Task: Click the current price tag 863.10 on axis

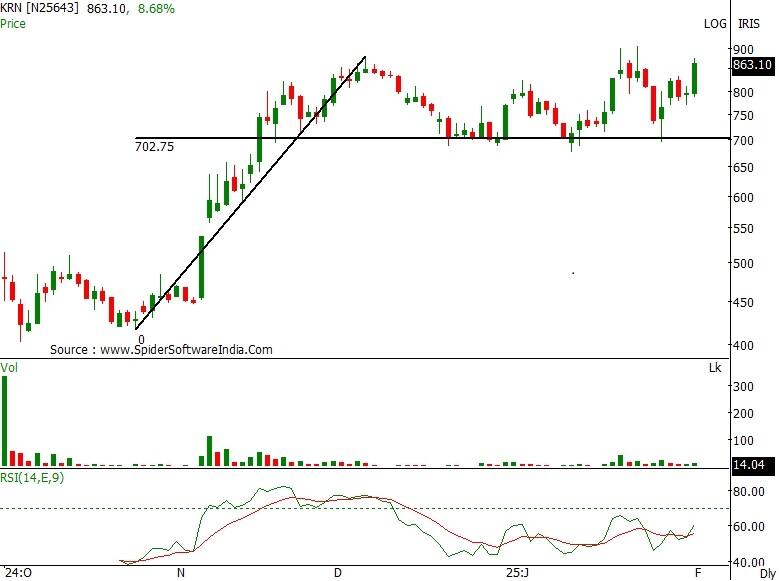Action: pyautogui.click(x=752, y=65)
